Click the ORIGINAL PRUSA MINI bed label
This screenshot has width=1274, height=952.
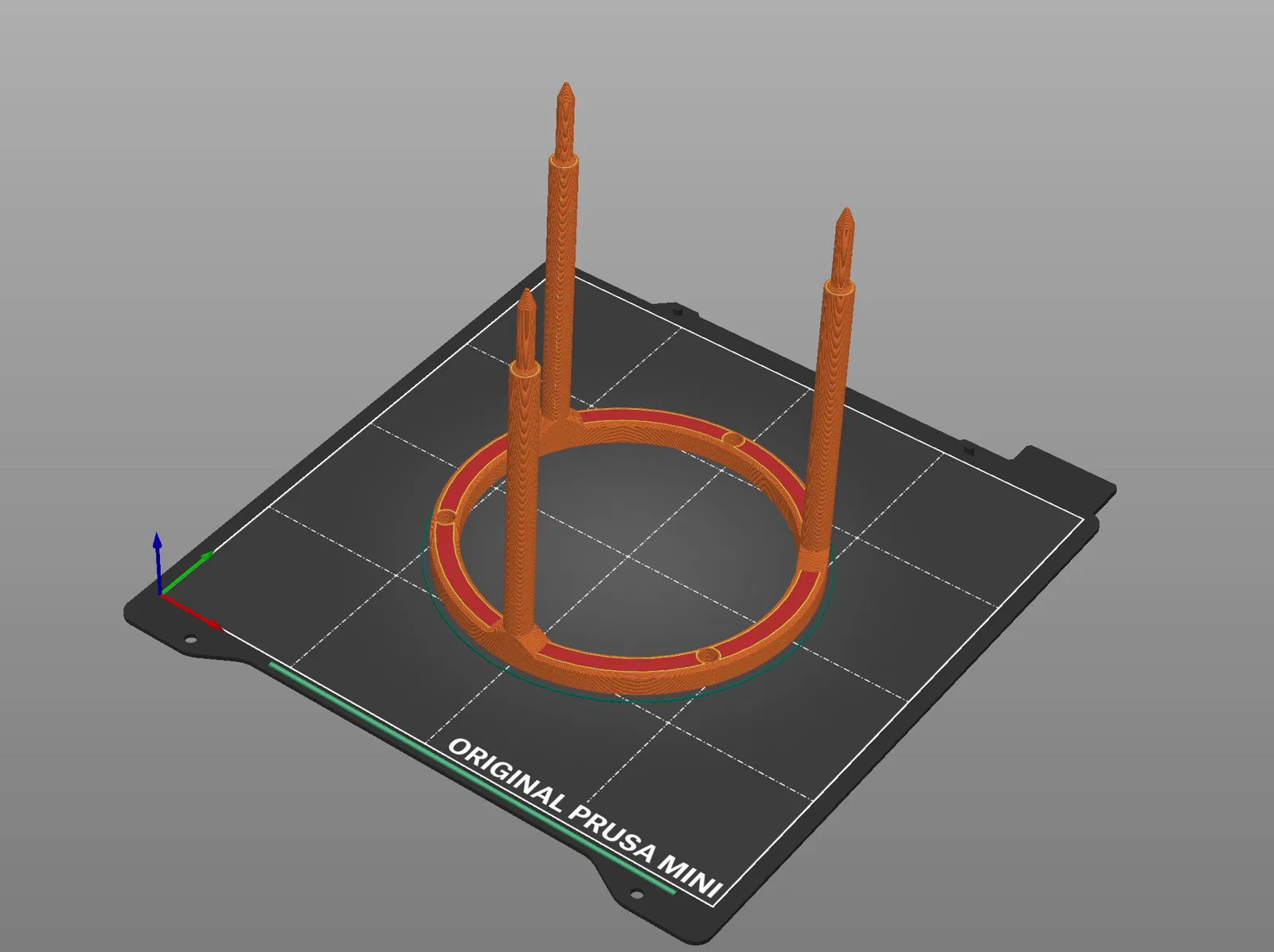tap(584, 821)
